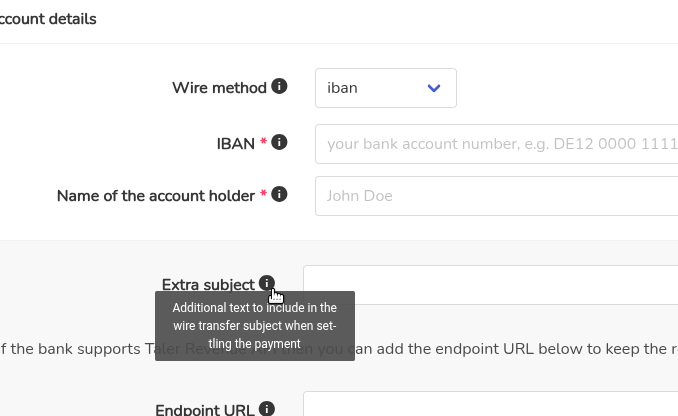Click the info icon beside IBAN
Screen dimensions: 678x416
tap(279, 142)
